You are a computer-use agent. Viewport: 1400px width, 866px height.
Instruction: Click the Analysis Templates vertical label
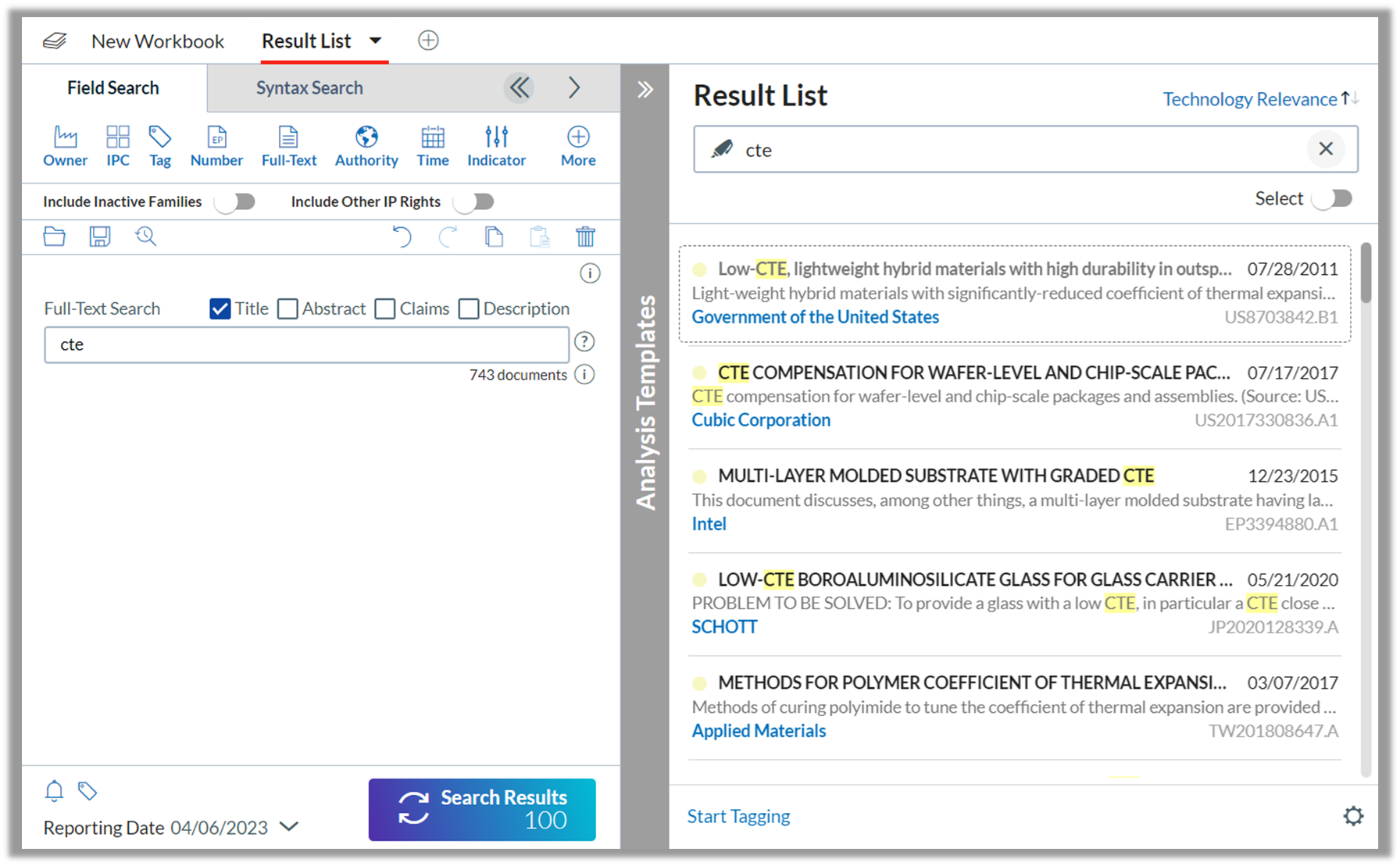(x=646, y=403)
